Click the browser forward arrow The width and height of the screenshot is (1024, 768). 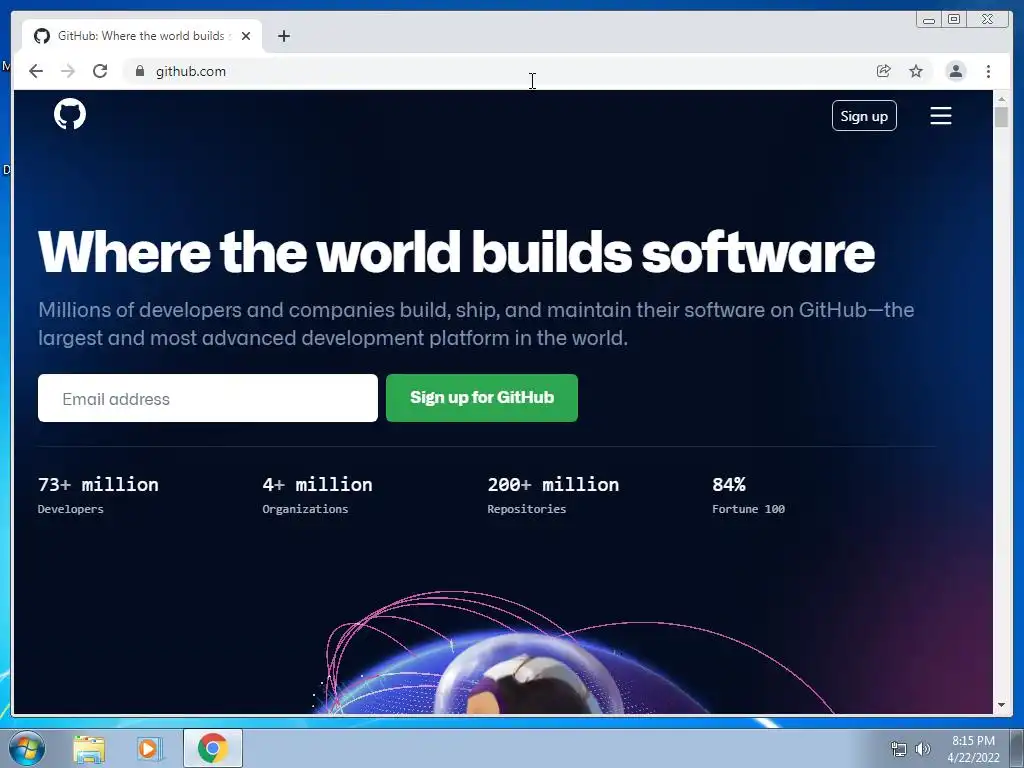(68, 71)
